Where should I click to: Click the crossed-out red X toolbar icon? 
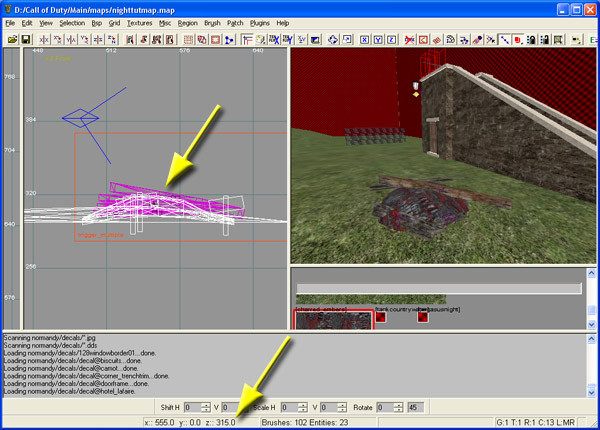(x=409, y=39)
